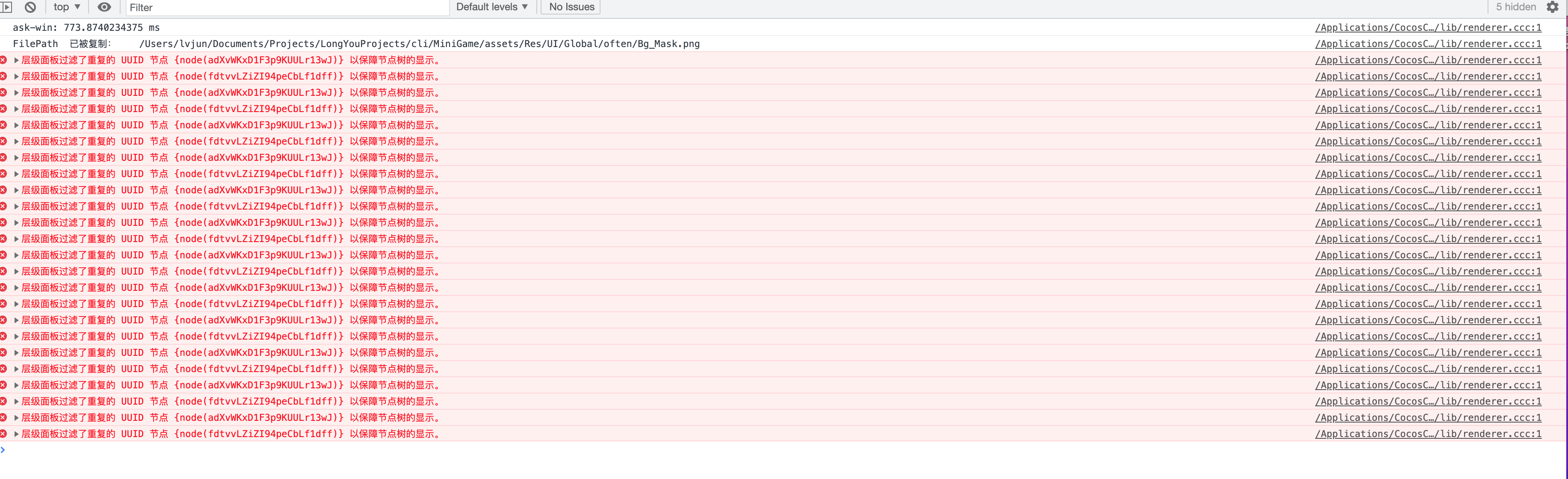1568x479 pixels.
Task: Expand the first UUID error message
Action: [16, 60]
